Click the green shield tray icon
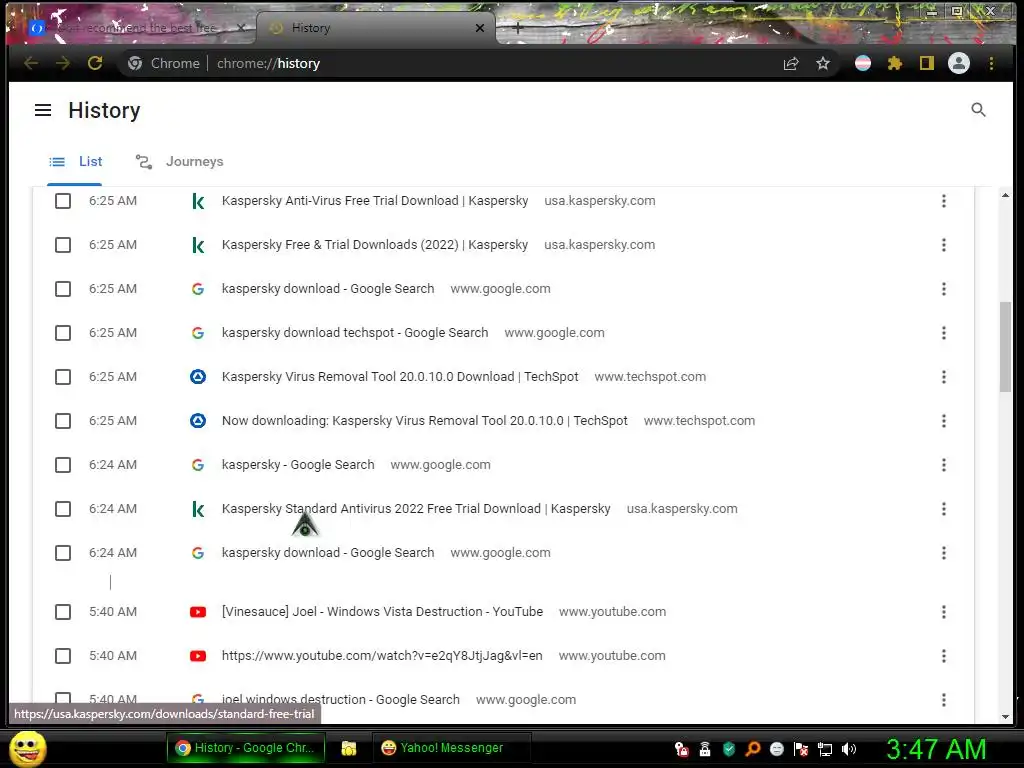 pyautogui.click(x=729, y=749)
